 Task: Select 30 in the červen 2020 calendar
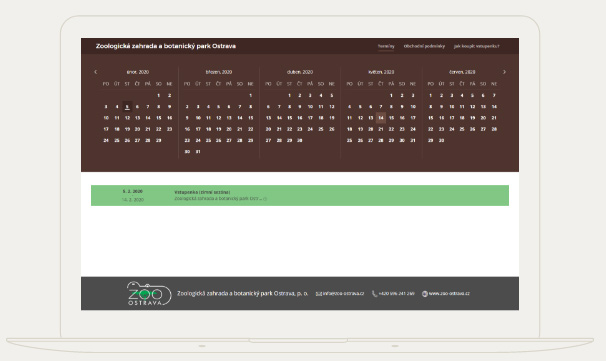click(x=441, y=140)
